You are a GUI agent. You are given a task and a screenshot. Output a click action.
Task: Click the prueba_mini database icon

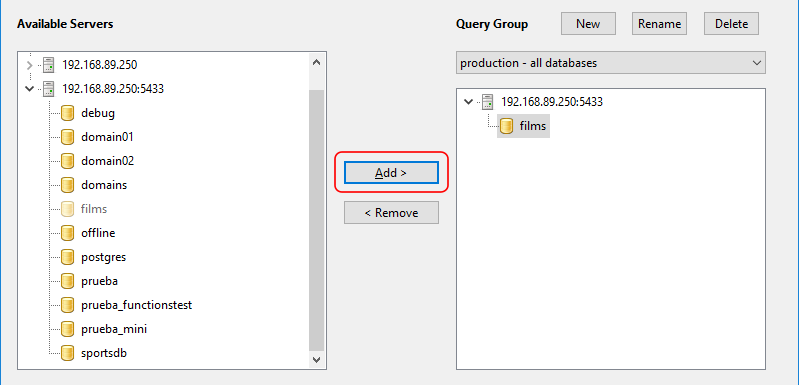click(68, 329)
